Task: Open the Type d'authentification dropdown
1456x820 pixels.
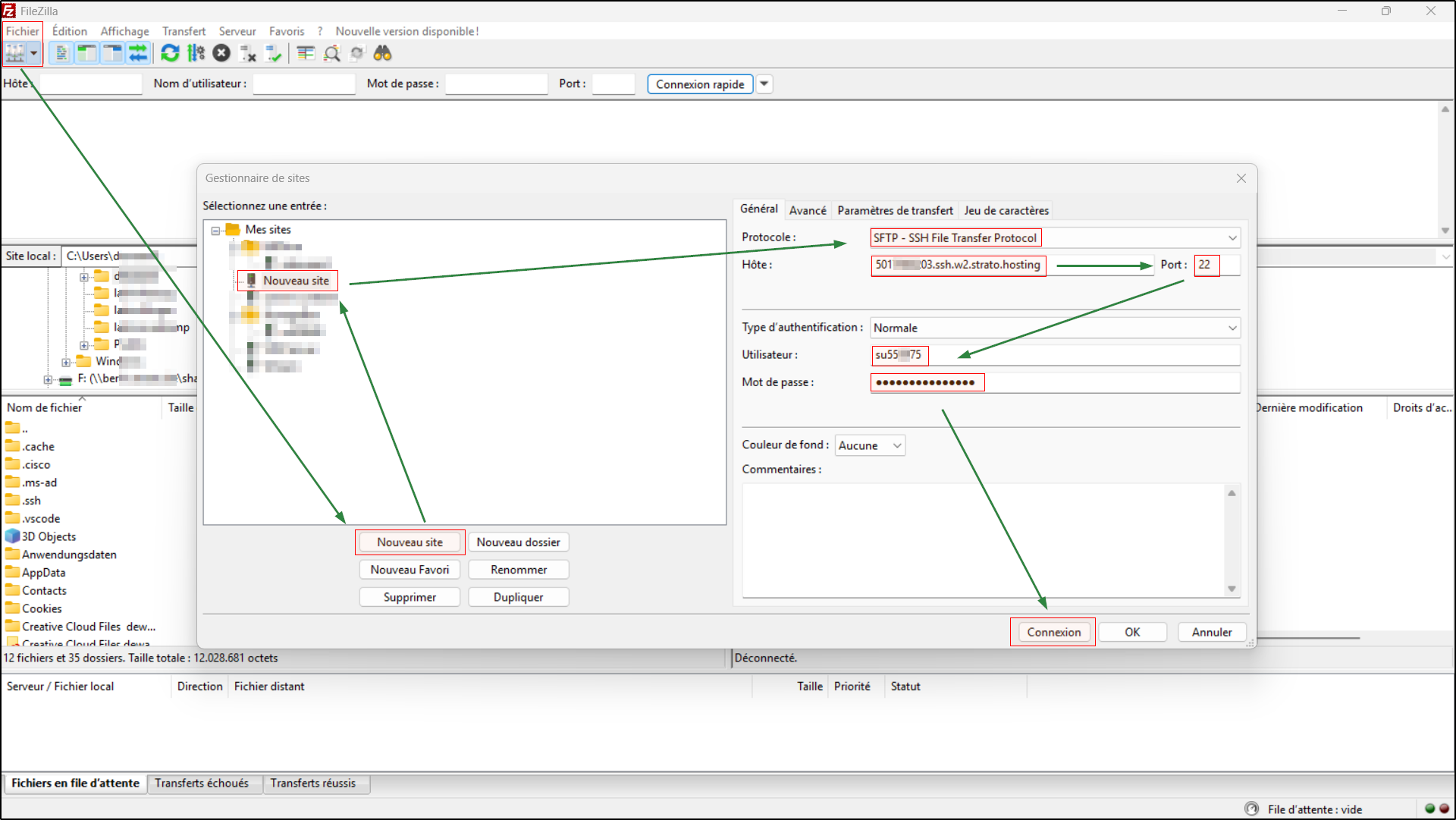Action: click(x=1232, y=328)
